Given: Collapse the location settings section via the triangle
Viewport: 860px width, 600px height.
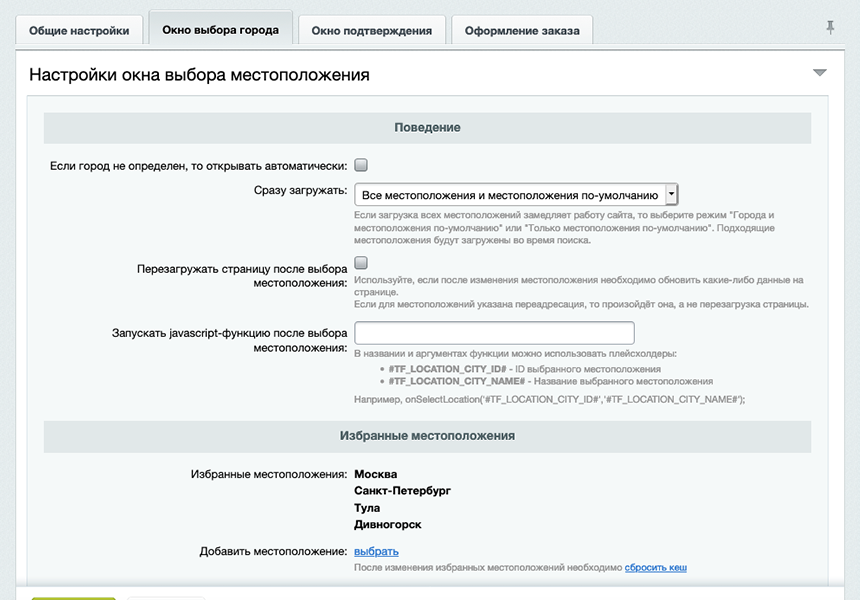Looking at the screenshot, I should click(x=820, y=72).
